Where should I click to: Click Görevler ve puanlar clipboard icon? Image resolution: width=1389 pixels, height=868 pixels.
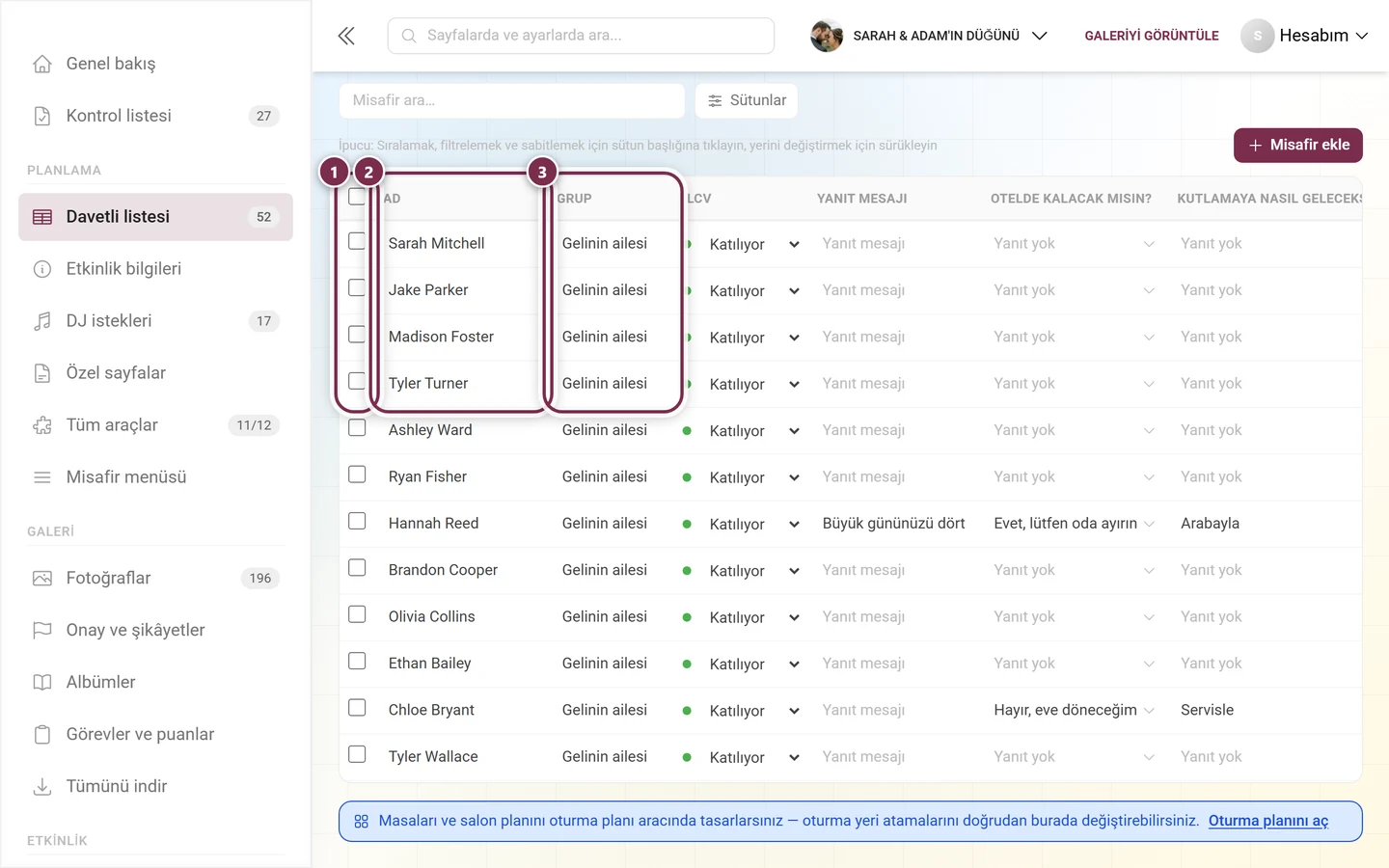pyautogui.click(x=42, y=735)
